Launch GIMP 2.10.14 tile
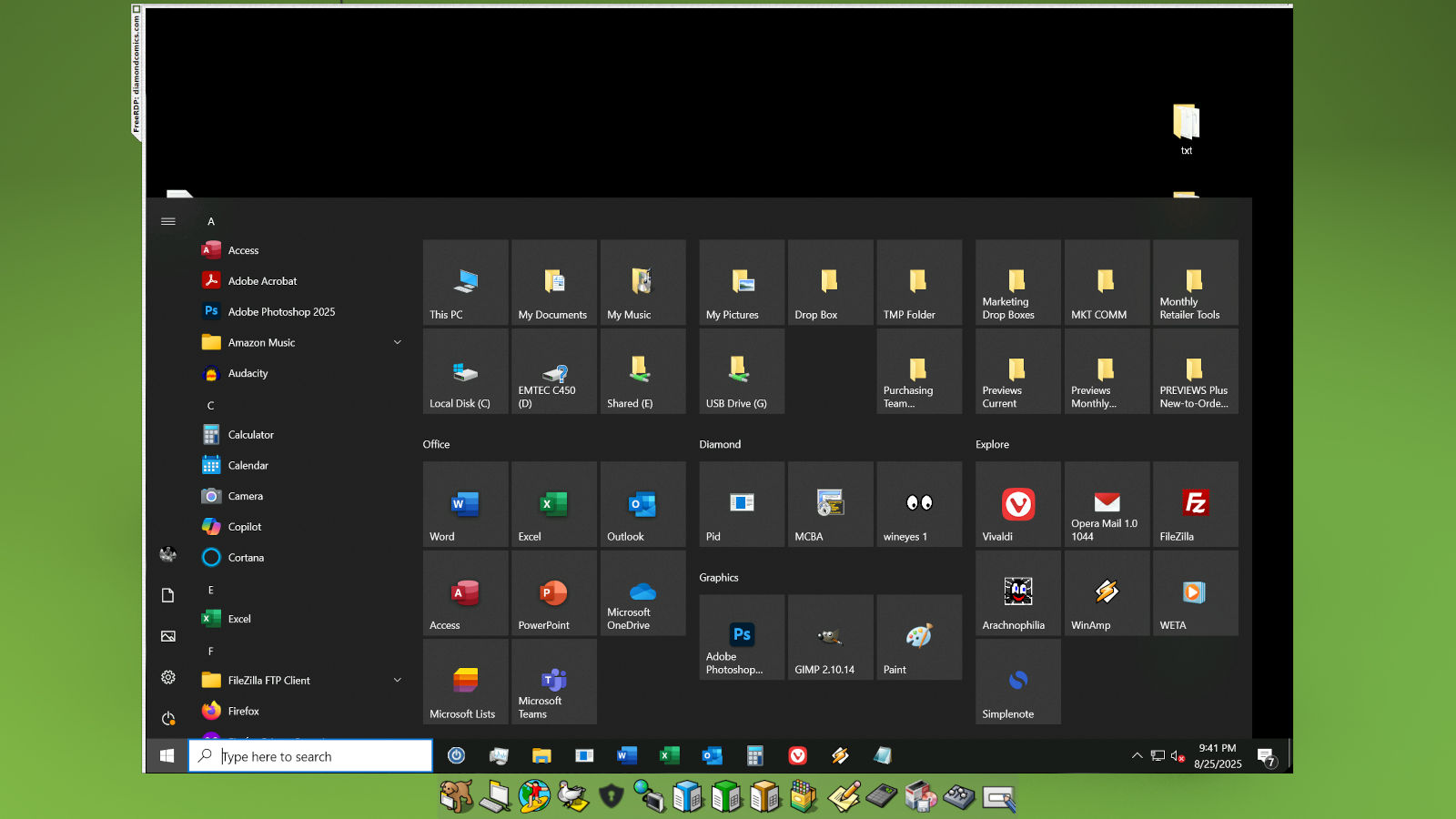This screenshot has width=1456, height=819. 830,637
